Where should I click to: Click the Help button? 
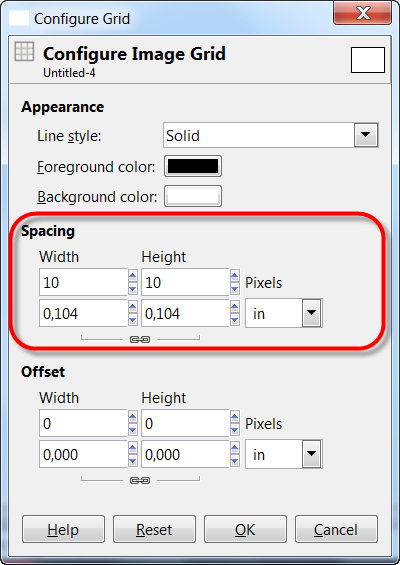[x=63, y=529]
